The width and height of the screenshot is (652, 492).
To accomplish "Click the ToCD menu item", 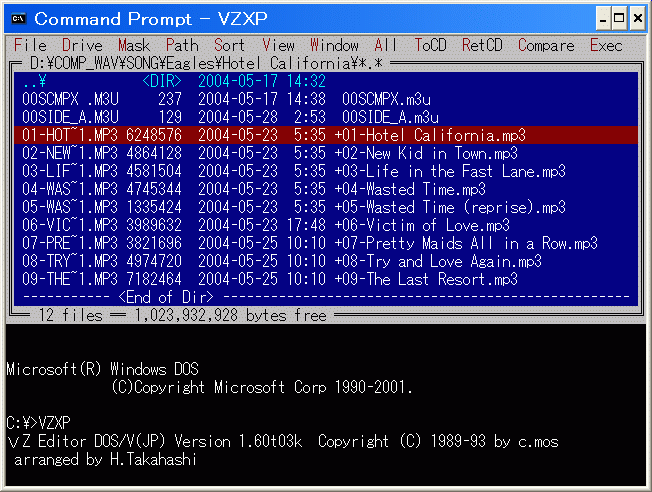I will pos(431,45).
